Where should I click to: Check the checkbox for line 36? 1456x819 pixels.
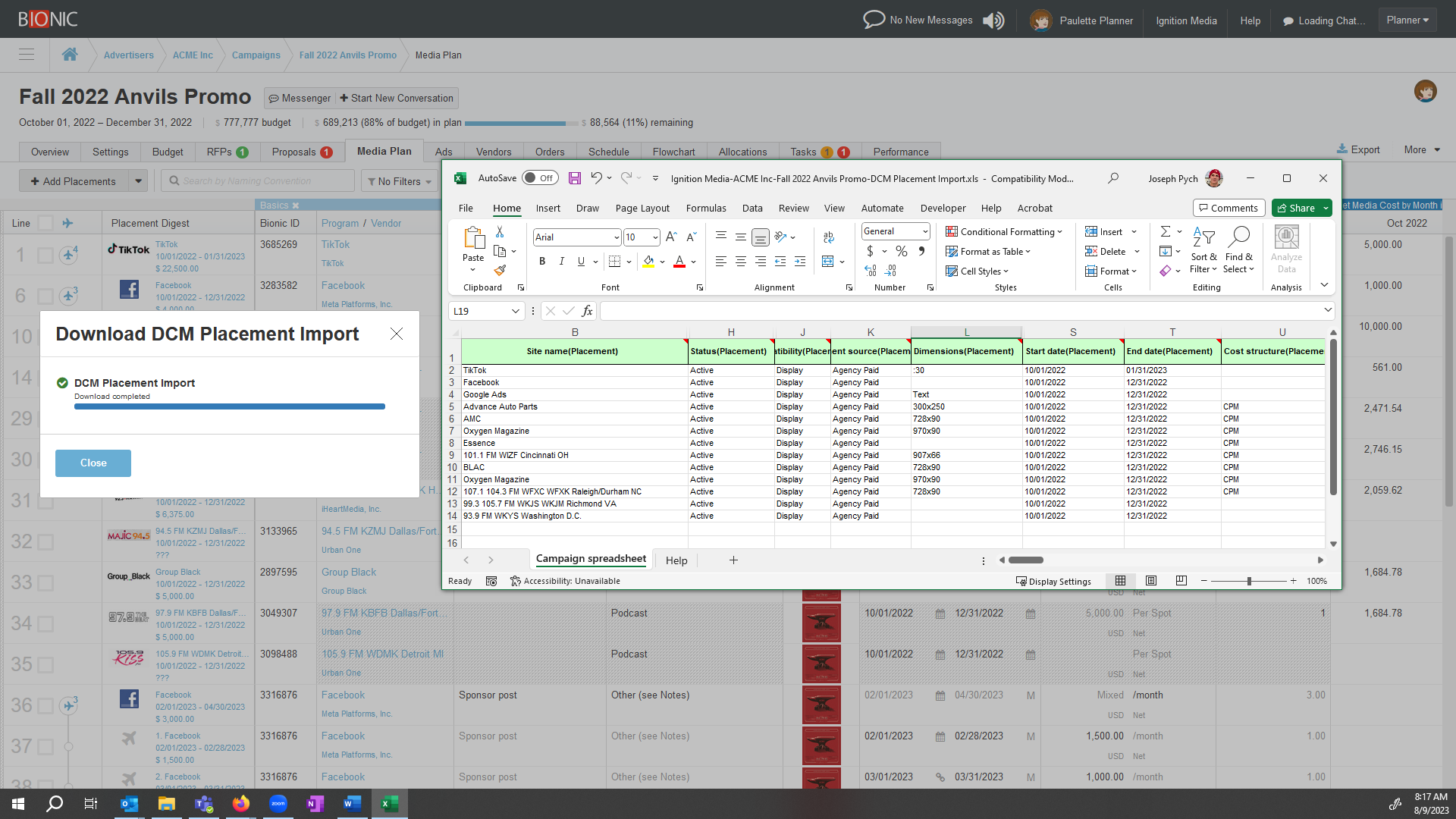[45, 706]
